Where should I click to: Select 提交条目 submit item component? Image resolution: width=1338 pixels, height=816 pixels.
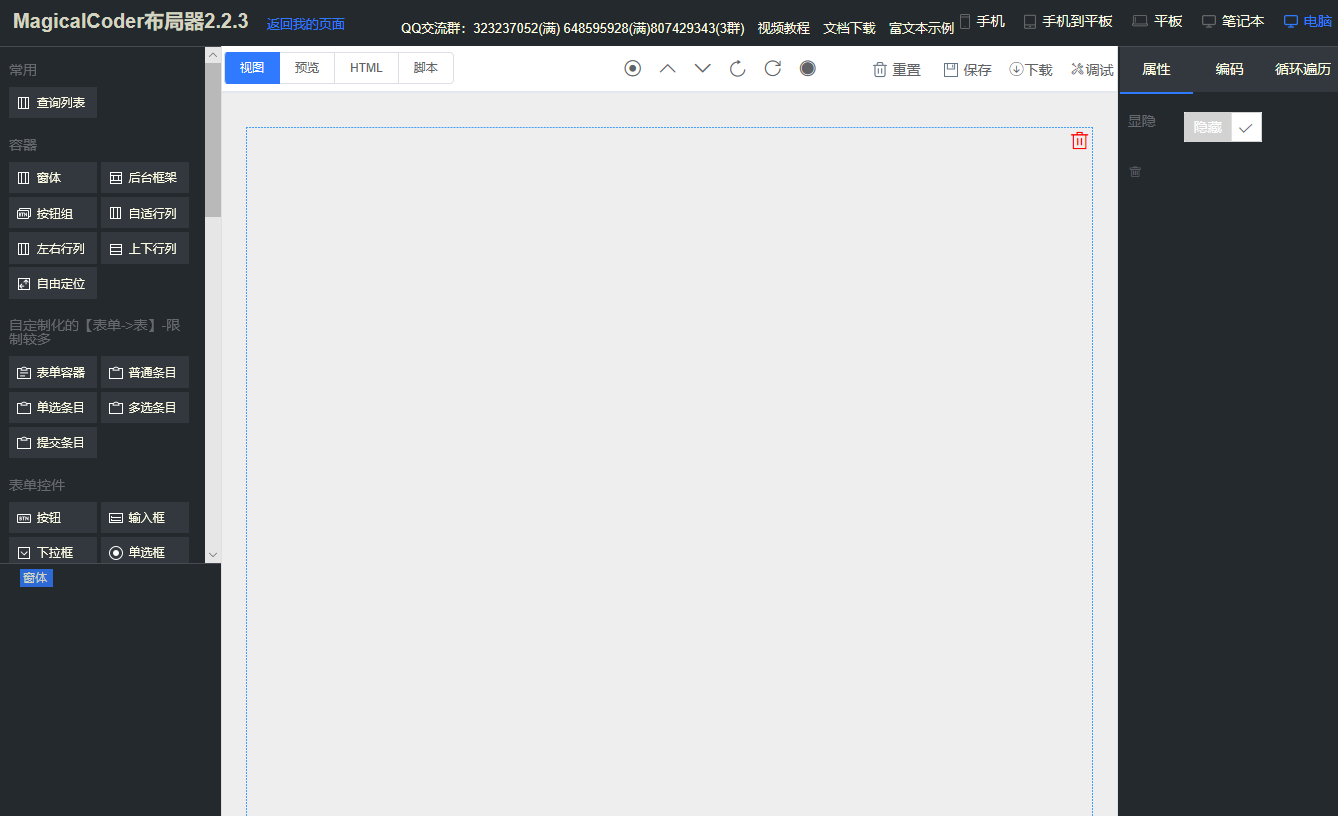(x=53, y=442)
